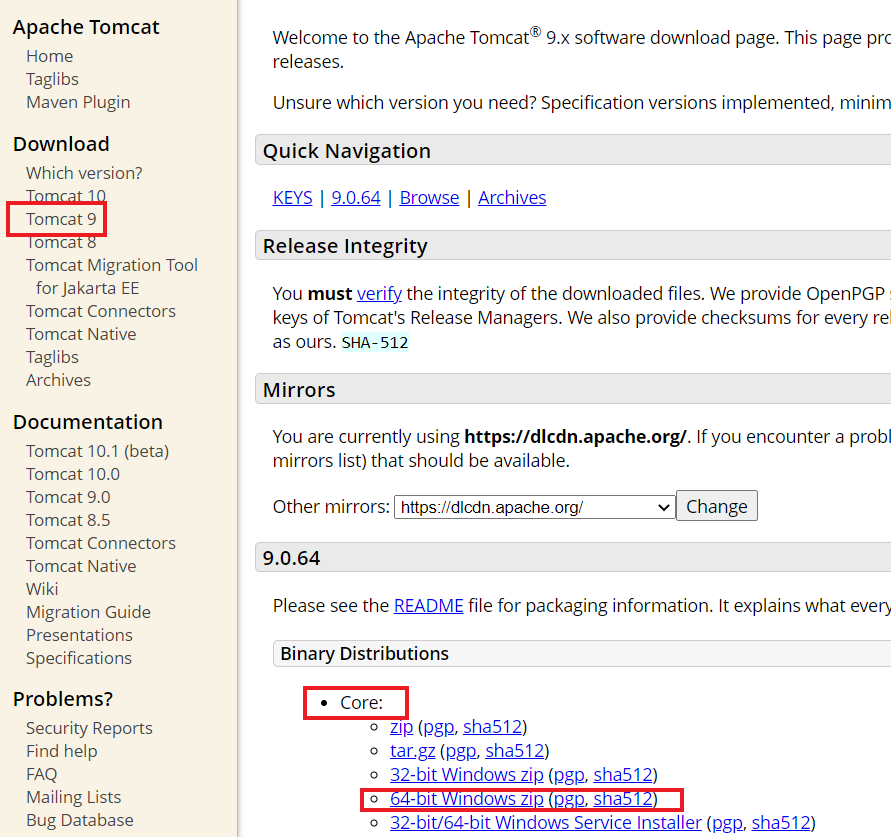Open sha512 for 64-bit Windows zip
The image size is (891, 837).
click(x=623, y=799)
